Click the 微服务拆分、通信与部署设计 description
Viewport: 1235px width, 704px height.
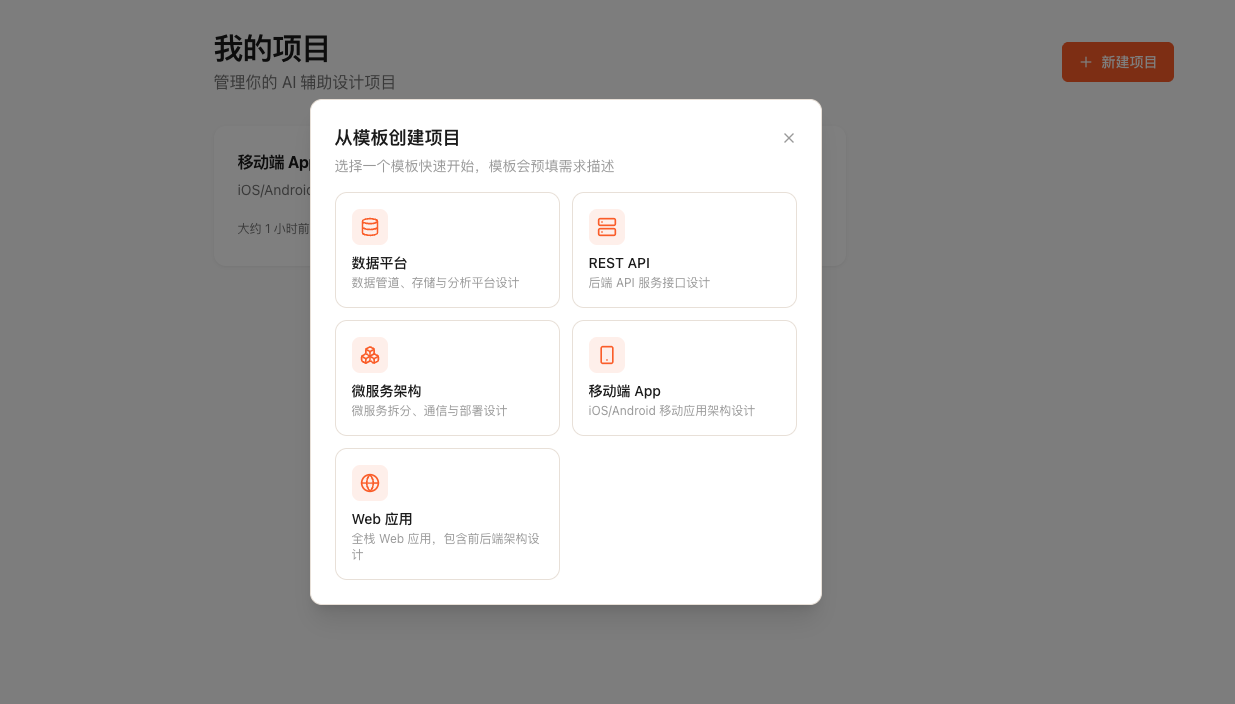point(429,411)
